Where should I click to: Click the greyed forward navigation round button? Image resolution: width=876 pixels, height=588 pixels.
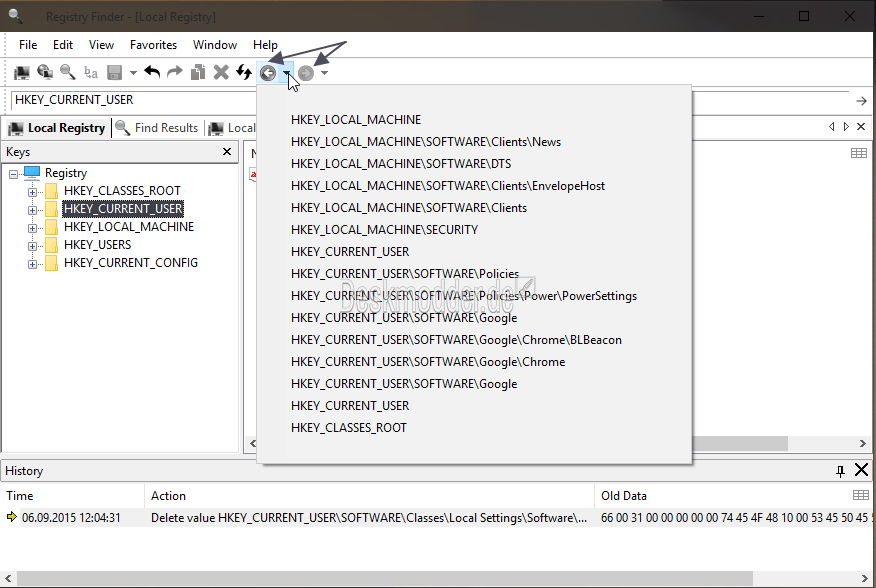306,73
